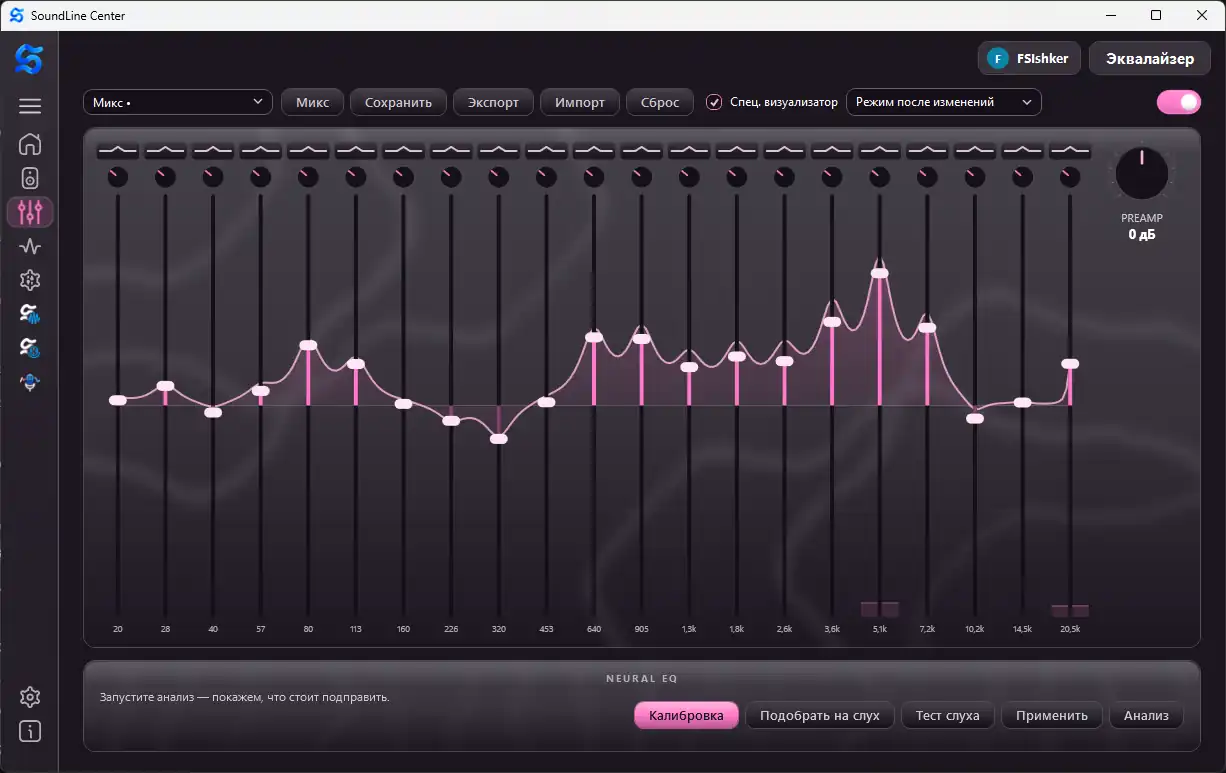
Task: Toggle the Спец. визуализатор checkbox
Action: pos(714,102)
